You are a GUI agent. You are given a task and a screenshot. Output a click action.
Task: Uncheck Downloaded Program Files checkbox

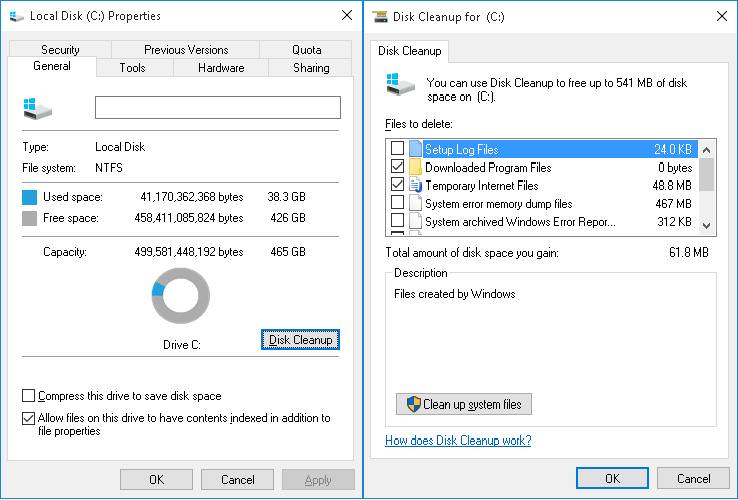pos(398,166)
